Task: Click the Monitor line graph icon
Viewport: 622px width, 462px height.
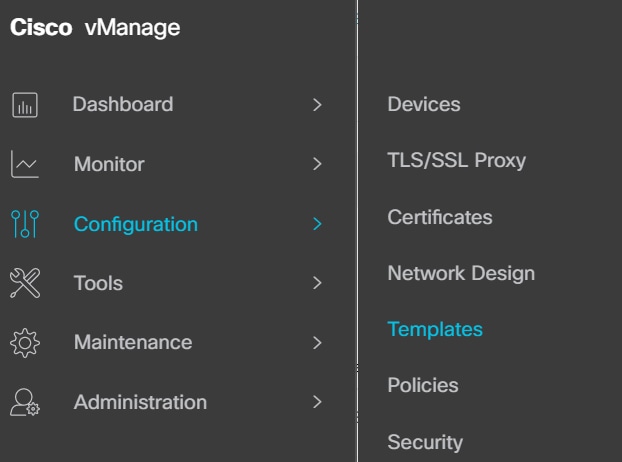Action: 25,164
